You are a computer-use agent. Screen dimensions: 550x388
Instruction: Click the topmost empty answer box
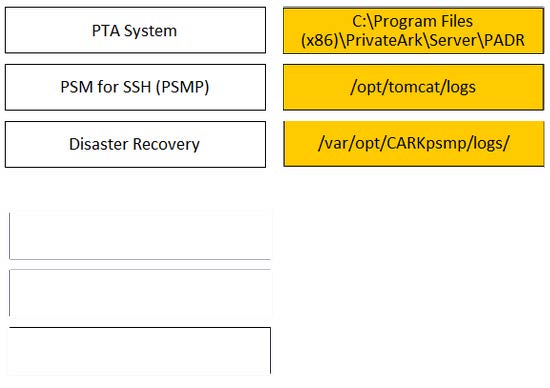(x=140, y=235)
